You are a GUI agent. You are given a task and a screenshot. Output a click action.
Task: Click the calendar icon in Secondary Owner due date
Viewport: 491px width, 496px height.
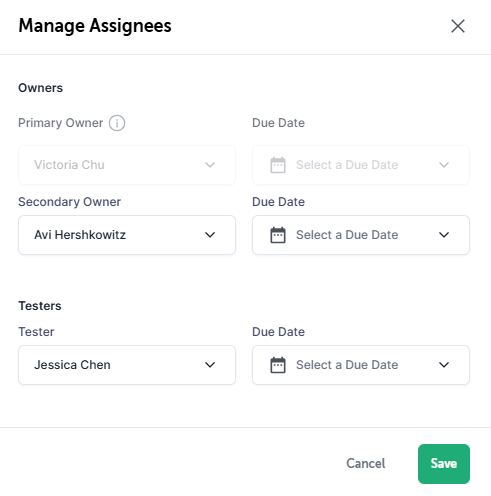click(x=278, y=235)
